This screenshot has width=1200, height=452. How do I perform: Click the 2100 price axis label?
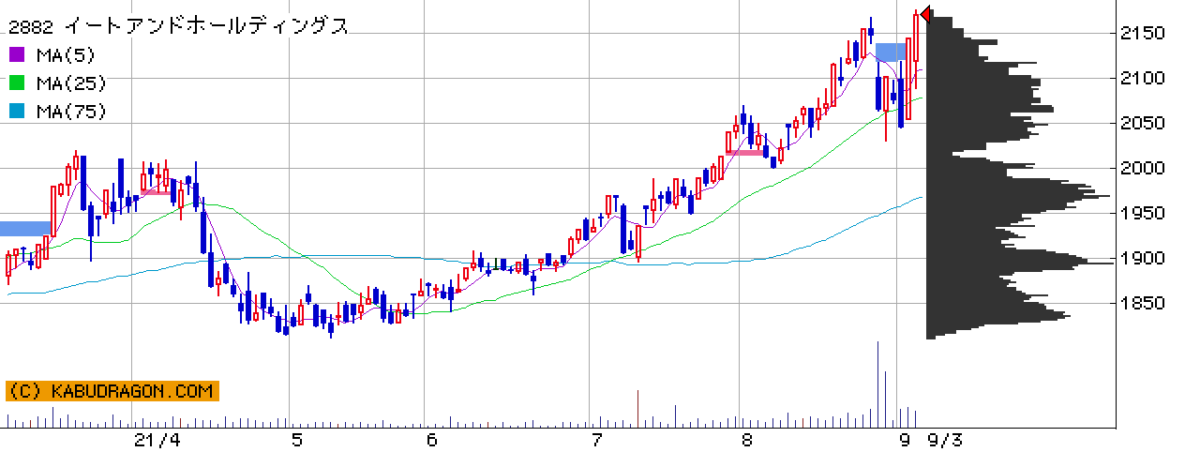[x=1145, y=78]
